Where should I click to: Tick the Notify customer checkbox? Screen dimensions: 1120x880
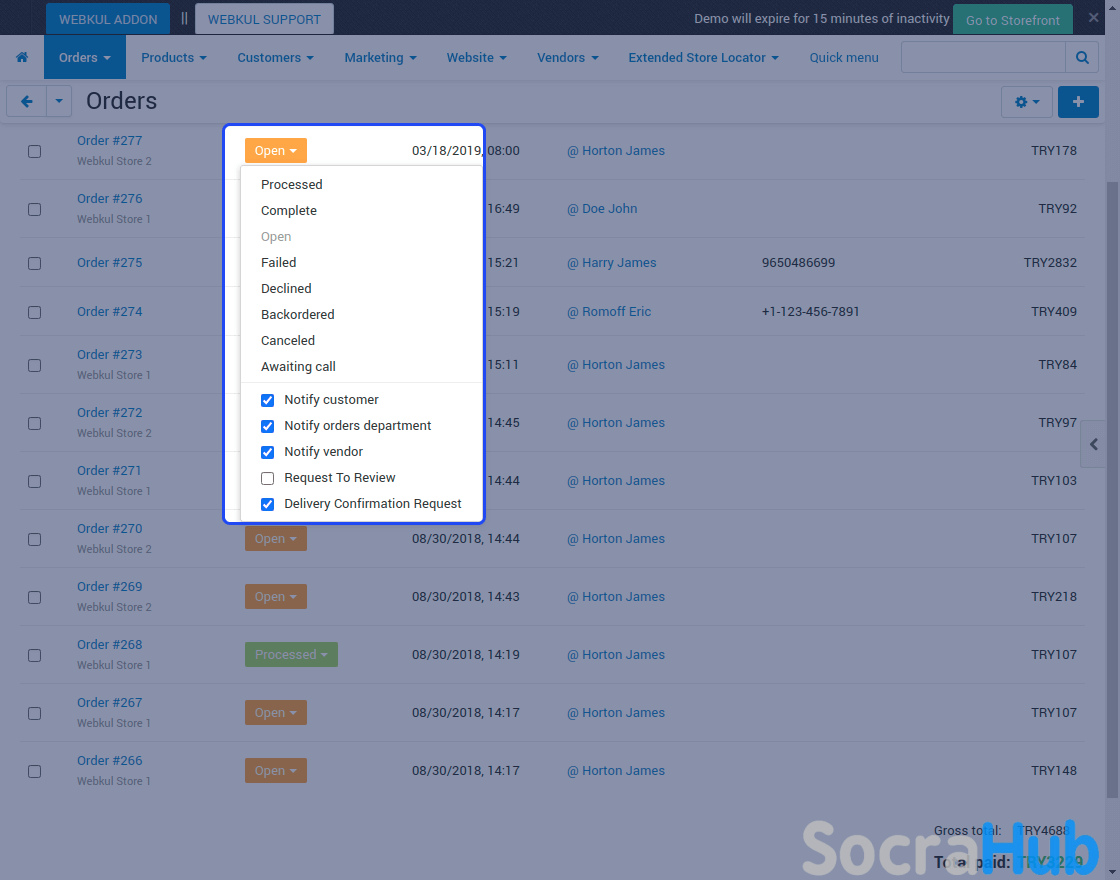point(268,400)
